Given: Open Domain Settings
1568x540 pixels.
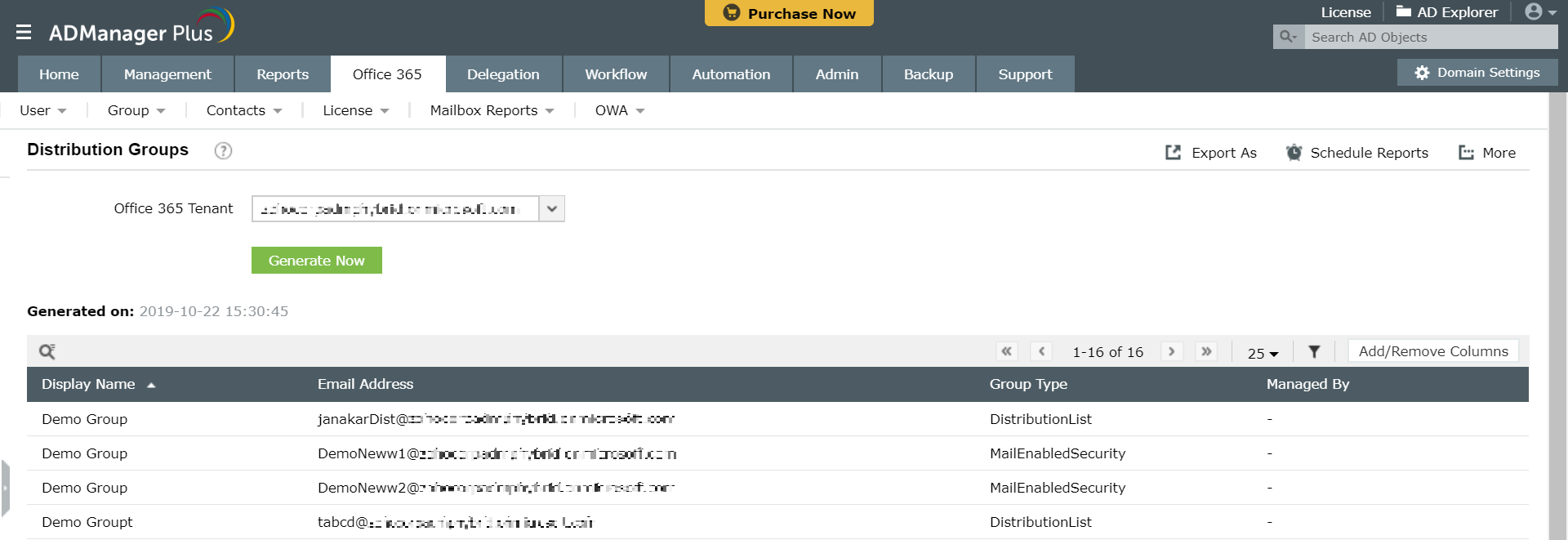Looking at the screenshot, I should [x=1477, y=73].
